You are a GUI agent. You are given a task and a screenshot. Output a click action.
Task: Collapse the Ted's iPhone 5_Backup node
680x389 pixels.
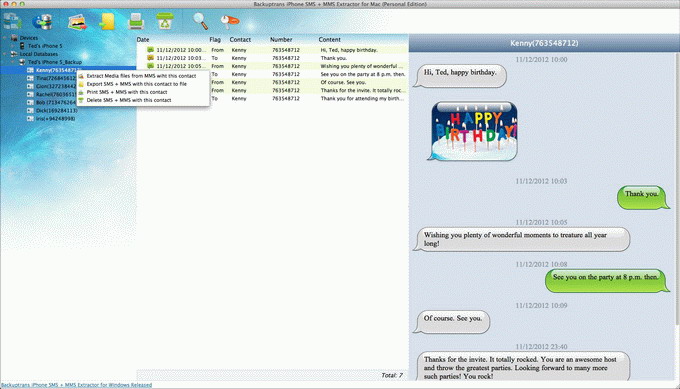(x=13, y=62)
